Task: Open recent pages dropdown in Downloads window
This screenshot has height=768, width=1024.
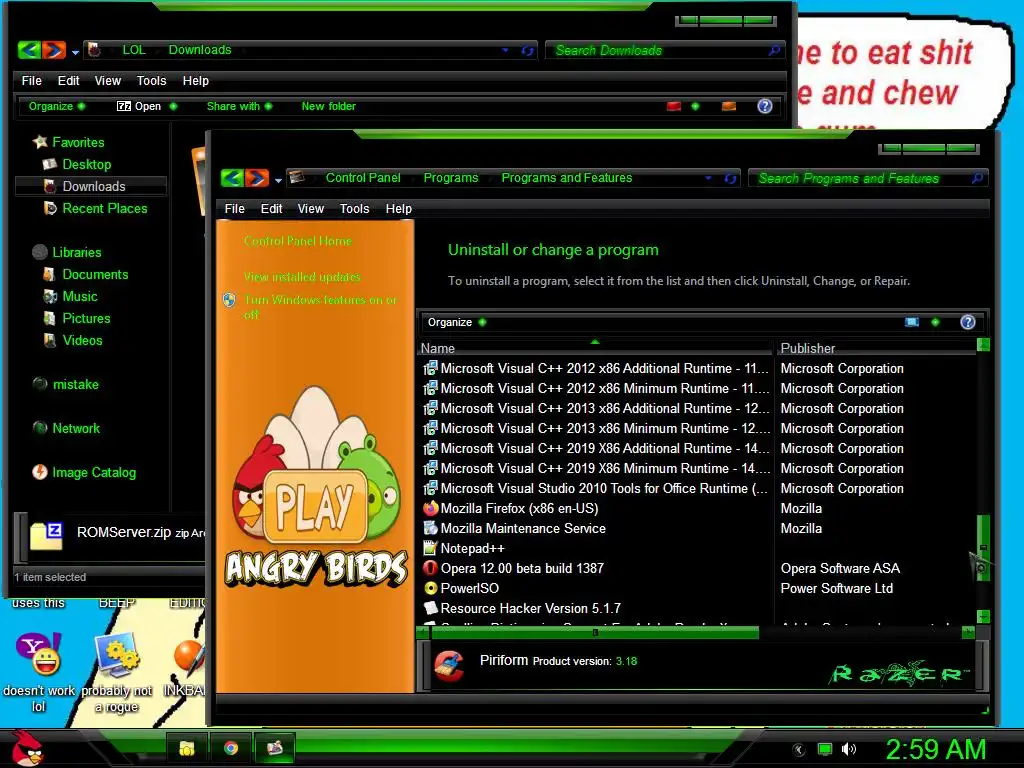Action: coord(75,52)
